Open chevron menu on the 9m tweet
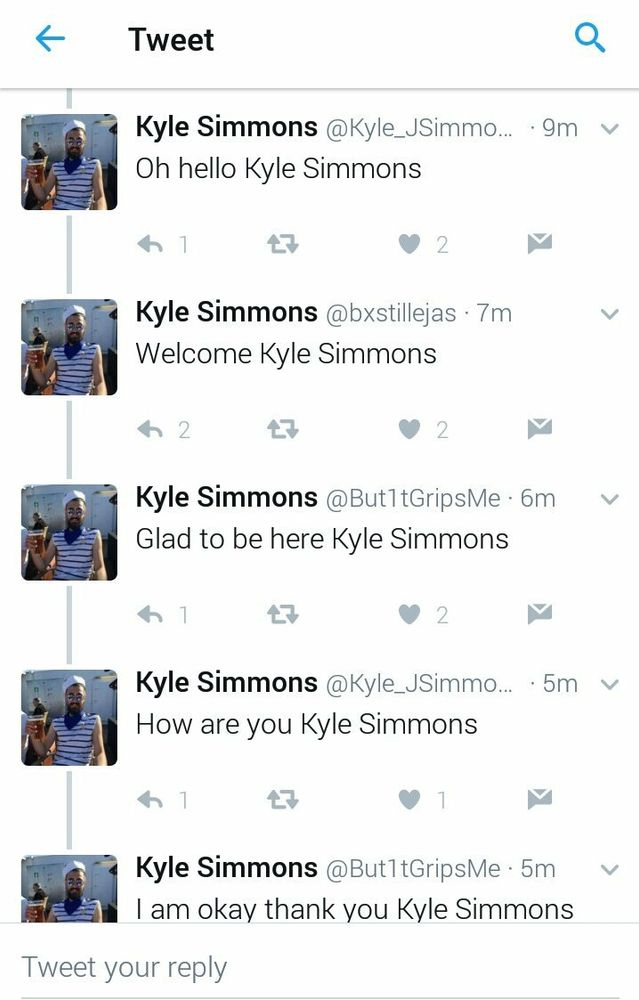Viewport: 639px width, 1000px height. pyautogui.click(x=610, y=129)
